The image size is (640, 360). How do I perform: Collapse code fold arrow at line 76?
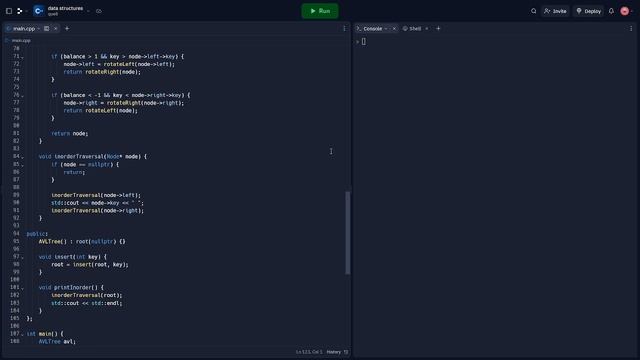click(x=22, y=96)
